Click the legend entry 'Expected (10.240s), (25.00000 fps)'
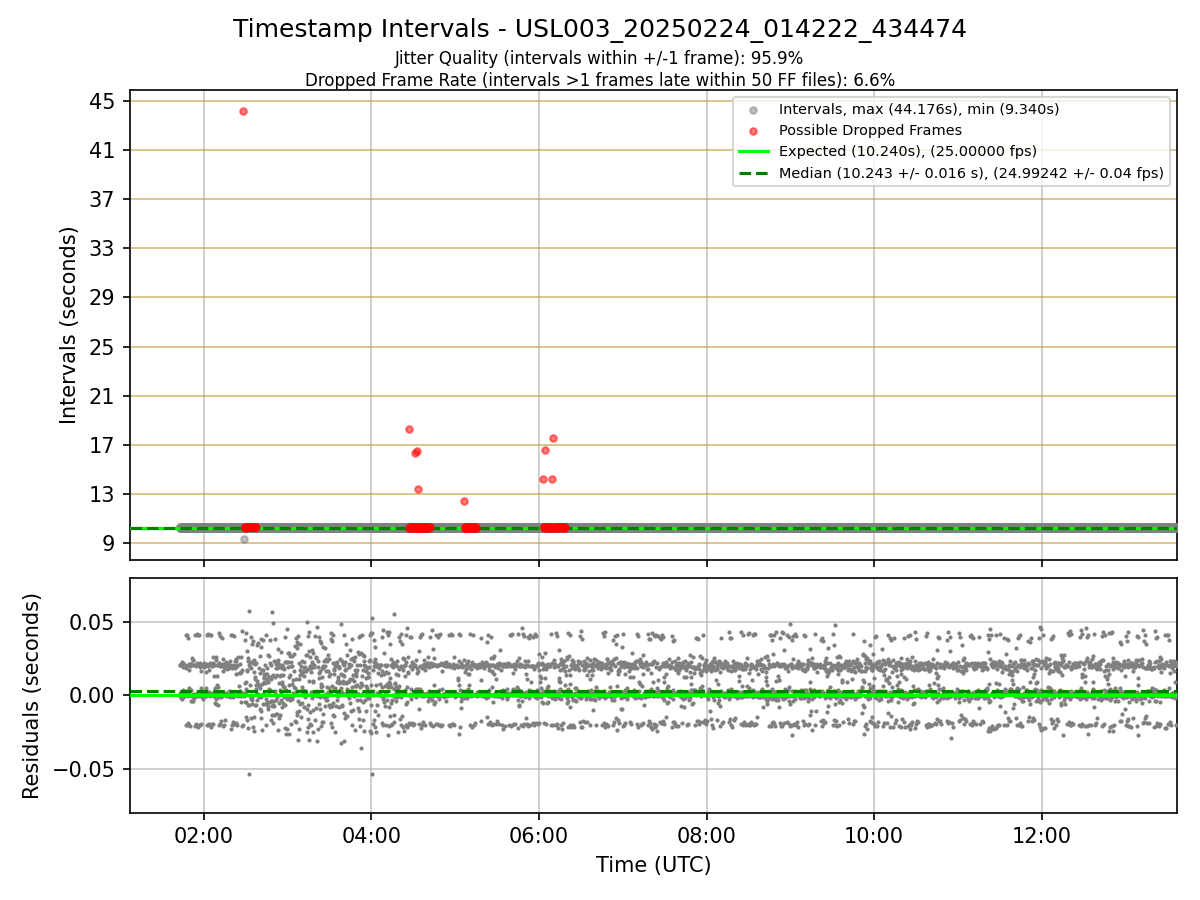 pyautogui.click(x=908, y=151)
